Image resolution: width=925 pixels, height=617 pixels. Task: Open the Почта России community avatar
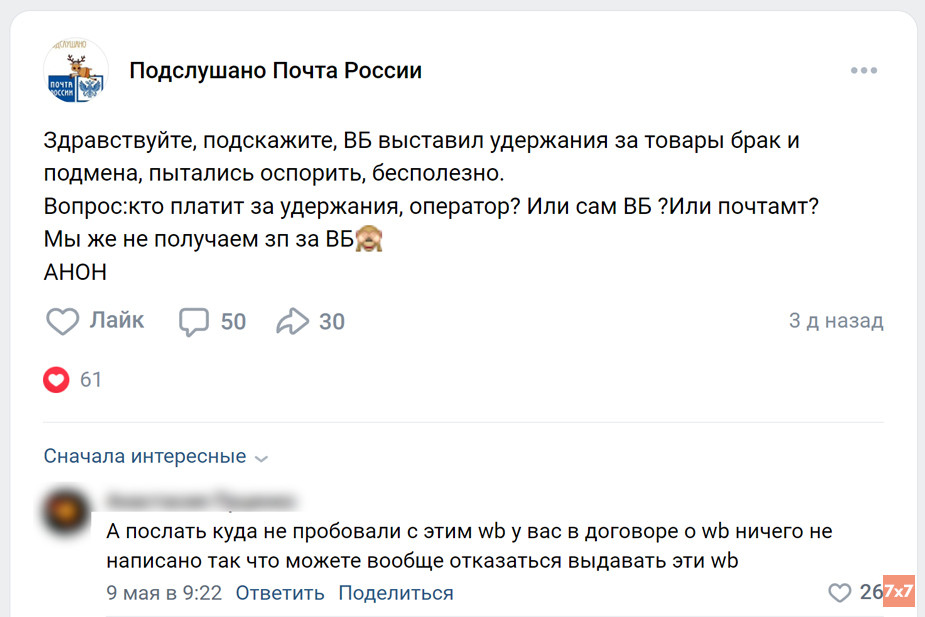tap(76, 70)
